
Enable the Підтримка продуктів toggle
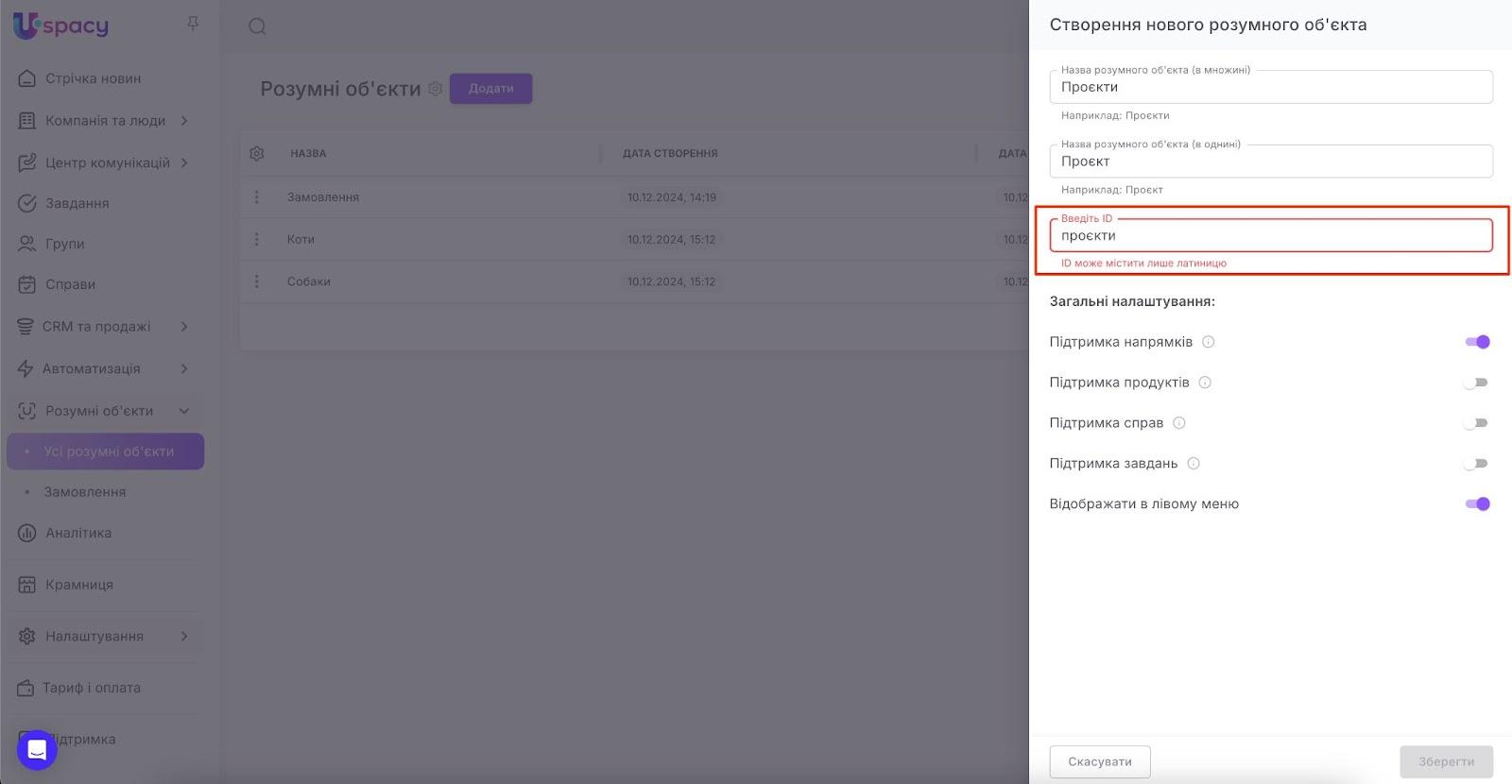tap(1476, 383)
